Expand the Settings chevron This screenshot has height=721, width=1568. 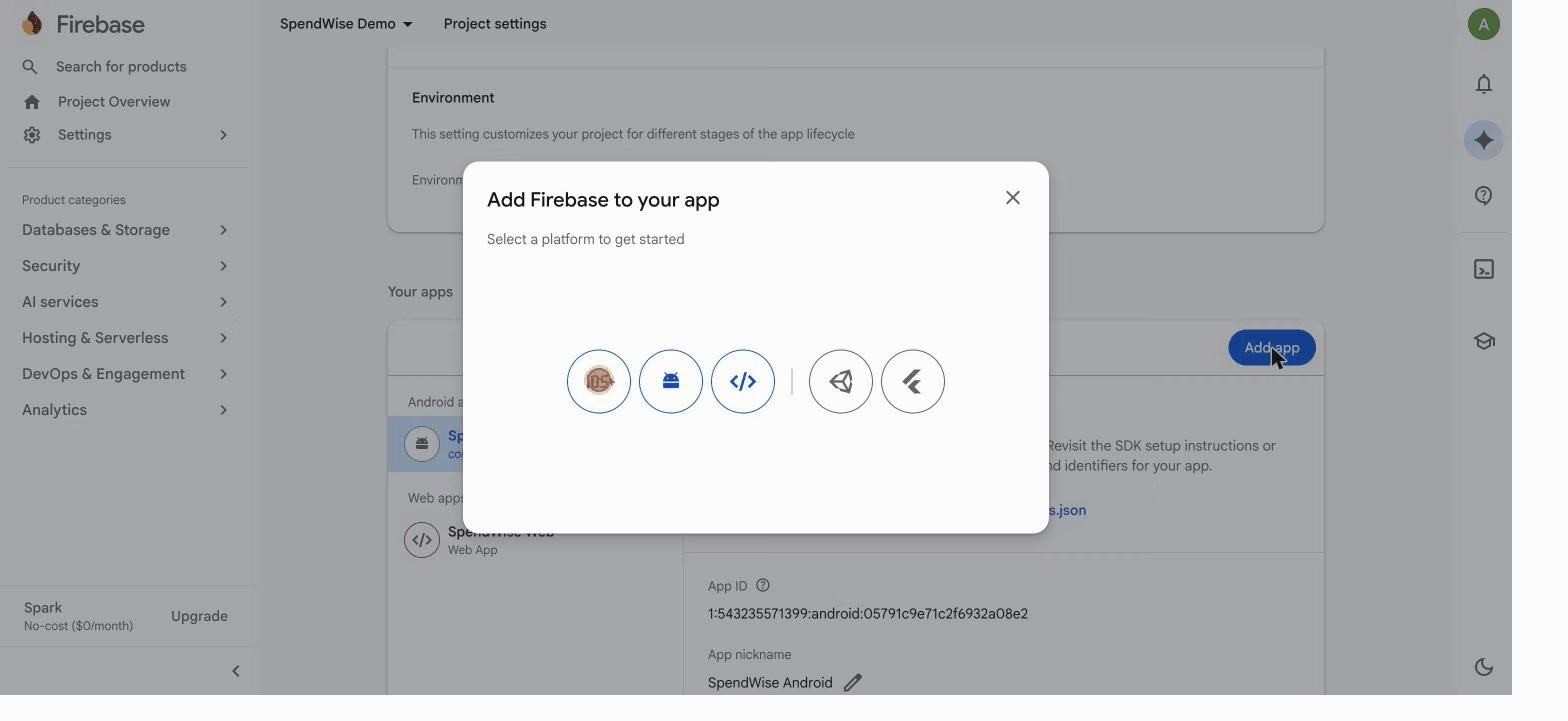tap(223, 135)
